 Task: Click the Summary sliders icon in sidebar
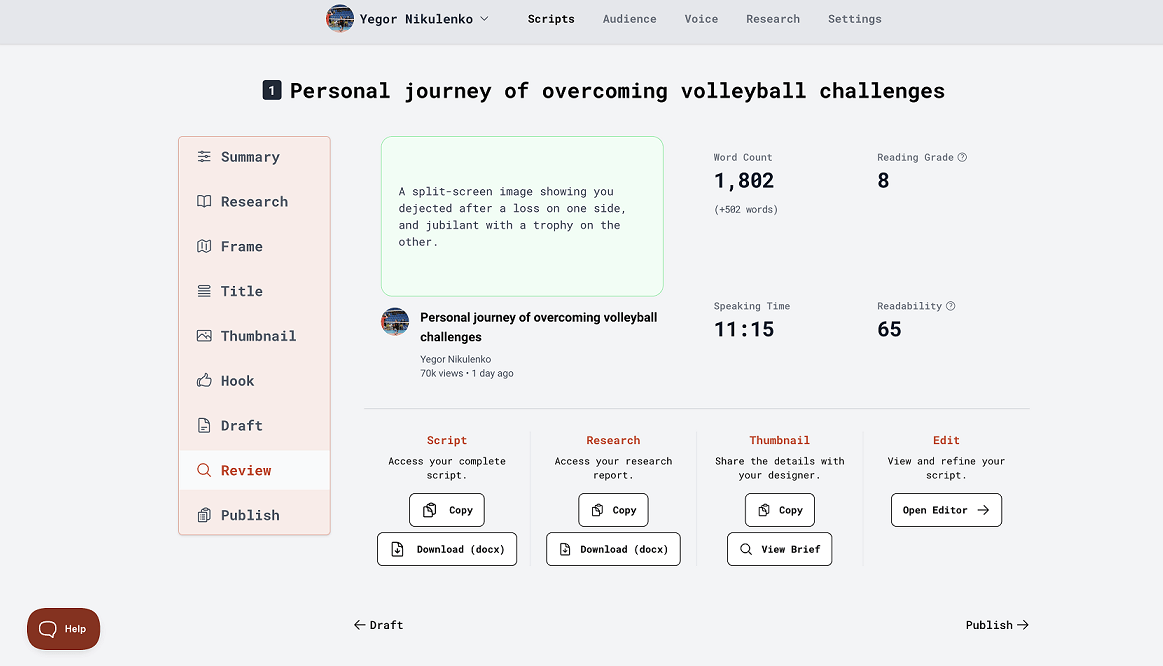coord(204,157)
